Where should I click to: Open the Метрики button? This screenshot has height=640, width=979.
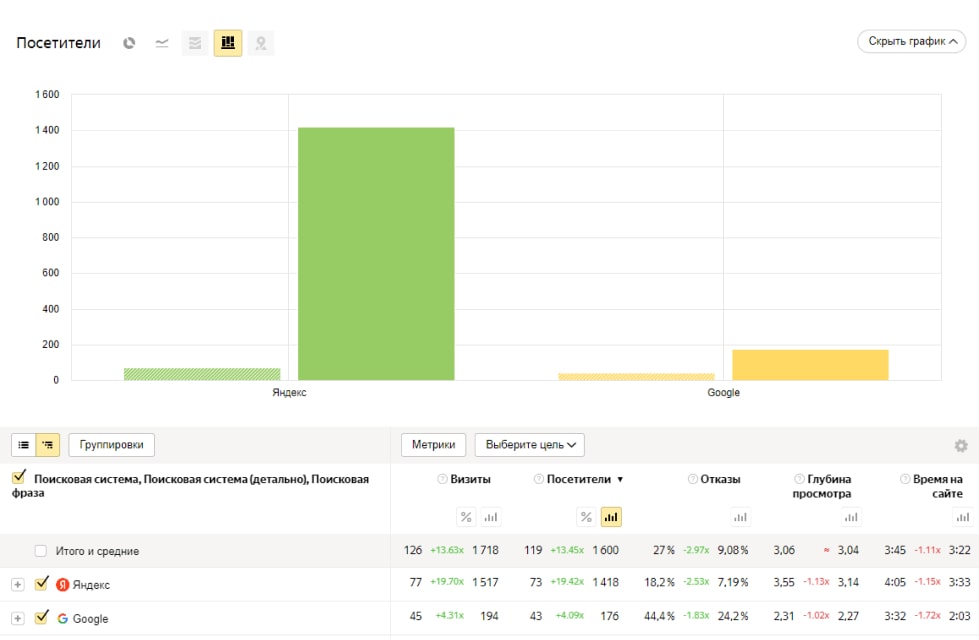[x=433, y=445]
